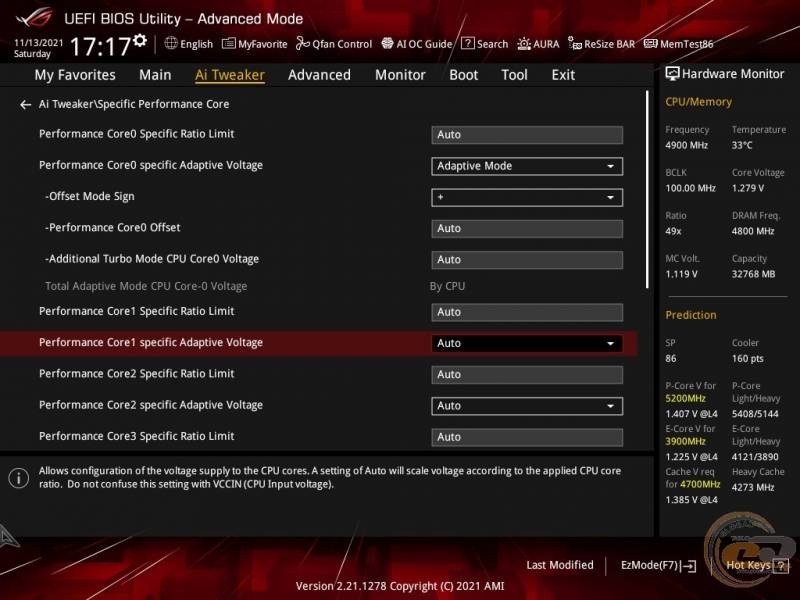Click the 'Ai Tweaker\Specific Performance Core' breadcrumb
This screenshot has height=600, width=800.
[134, 104]
